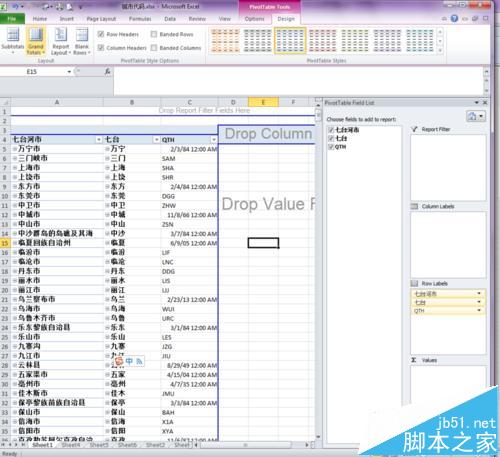Screen dimensions: 500x457
Task: Click the Sogou input method icon
Action: [x=119, y=361]
